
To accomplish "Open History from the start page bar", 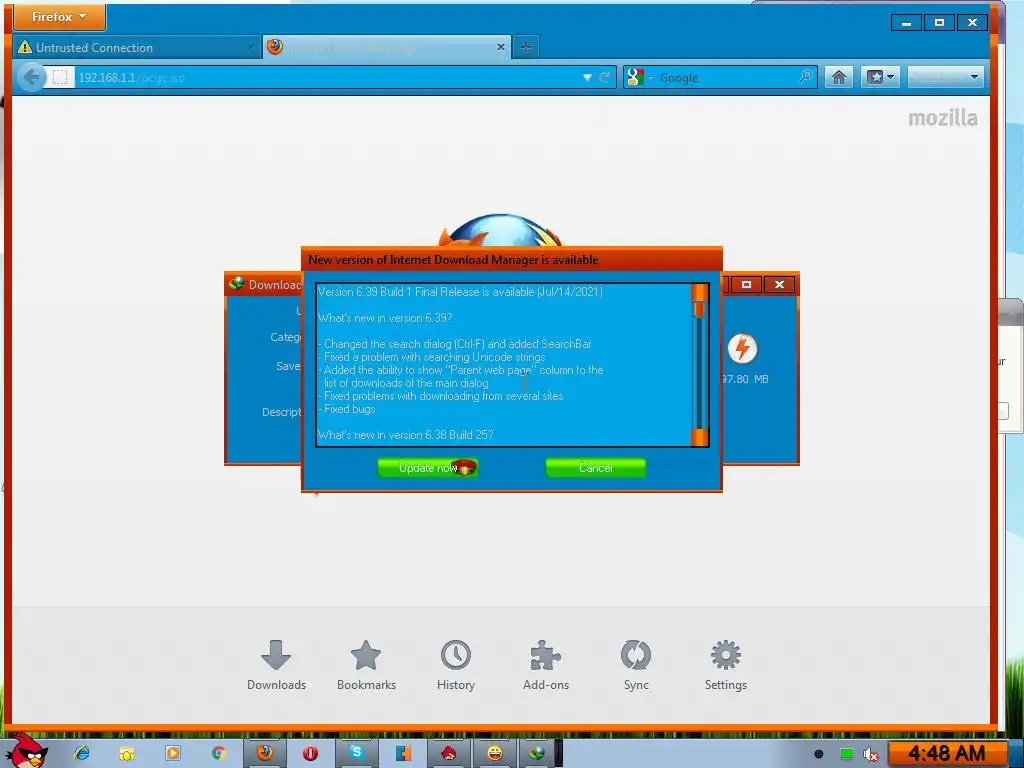I will (456, 665).
